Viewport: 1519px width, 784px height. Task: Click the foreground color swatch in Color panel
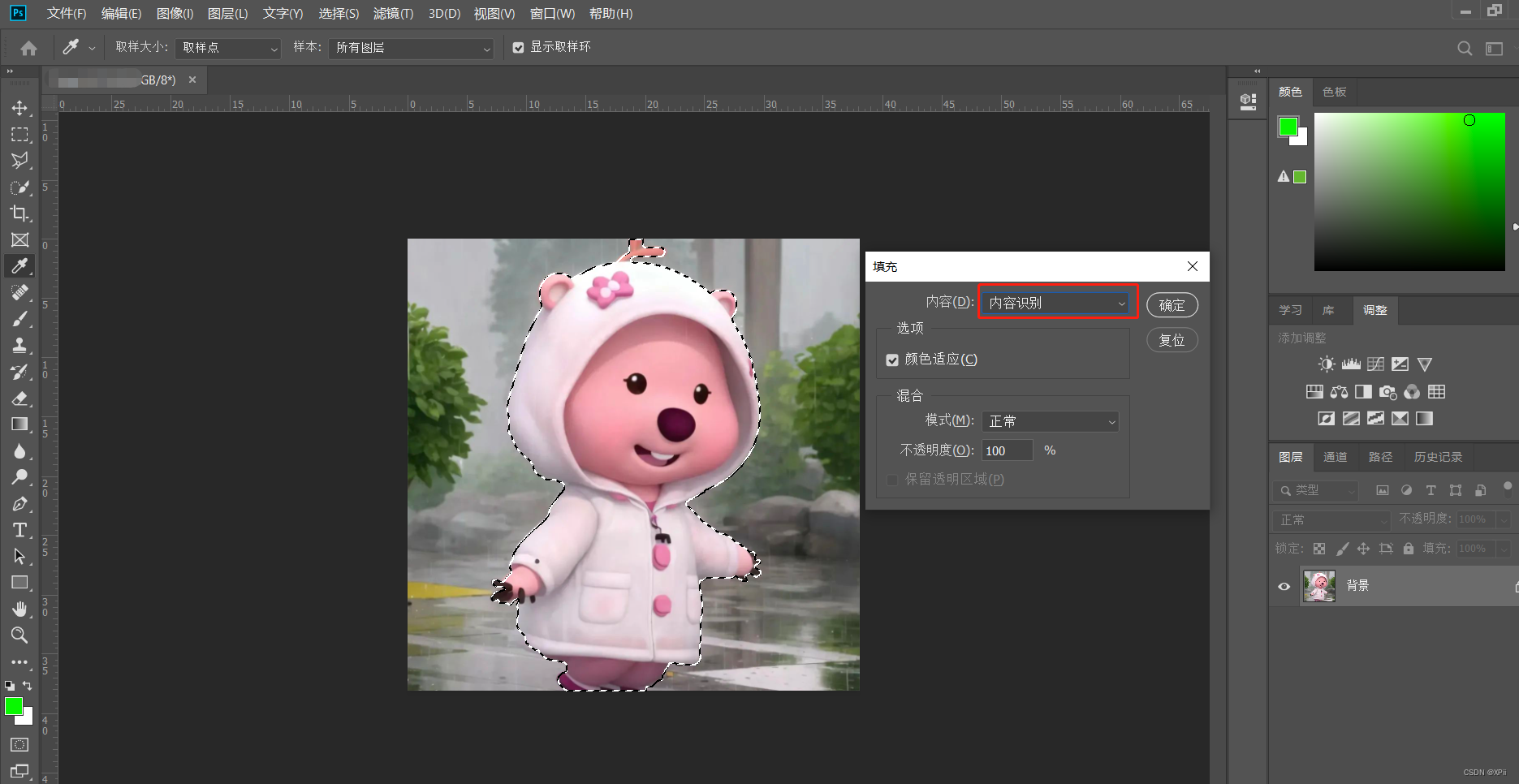(1288, 126)
